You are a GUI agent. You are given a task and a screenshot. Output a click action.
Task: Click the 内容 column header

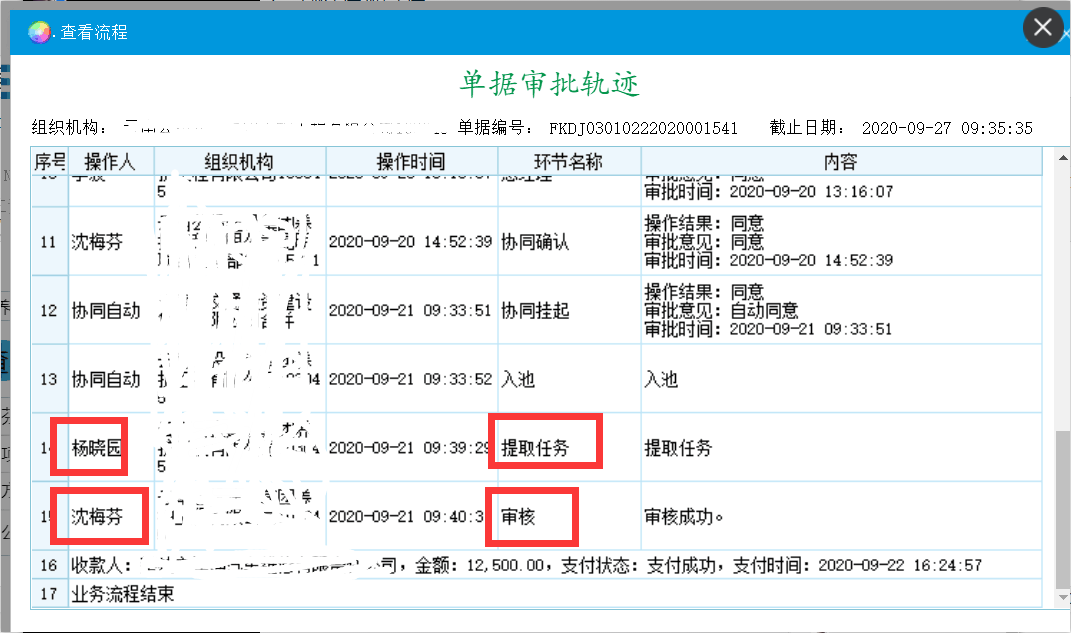(840, 162)
